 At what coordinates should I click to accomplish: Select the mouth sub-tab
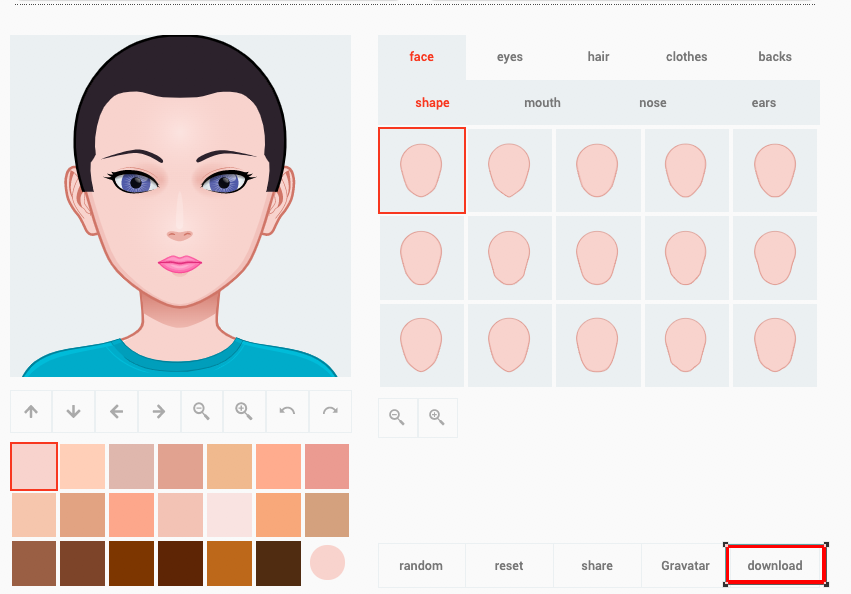(x=542, y=103)
